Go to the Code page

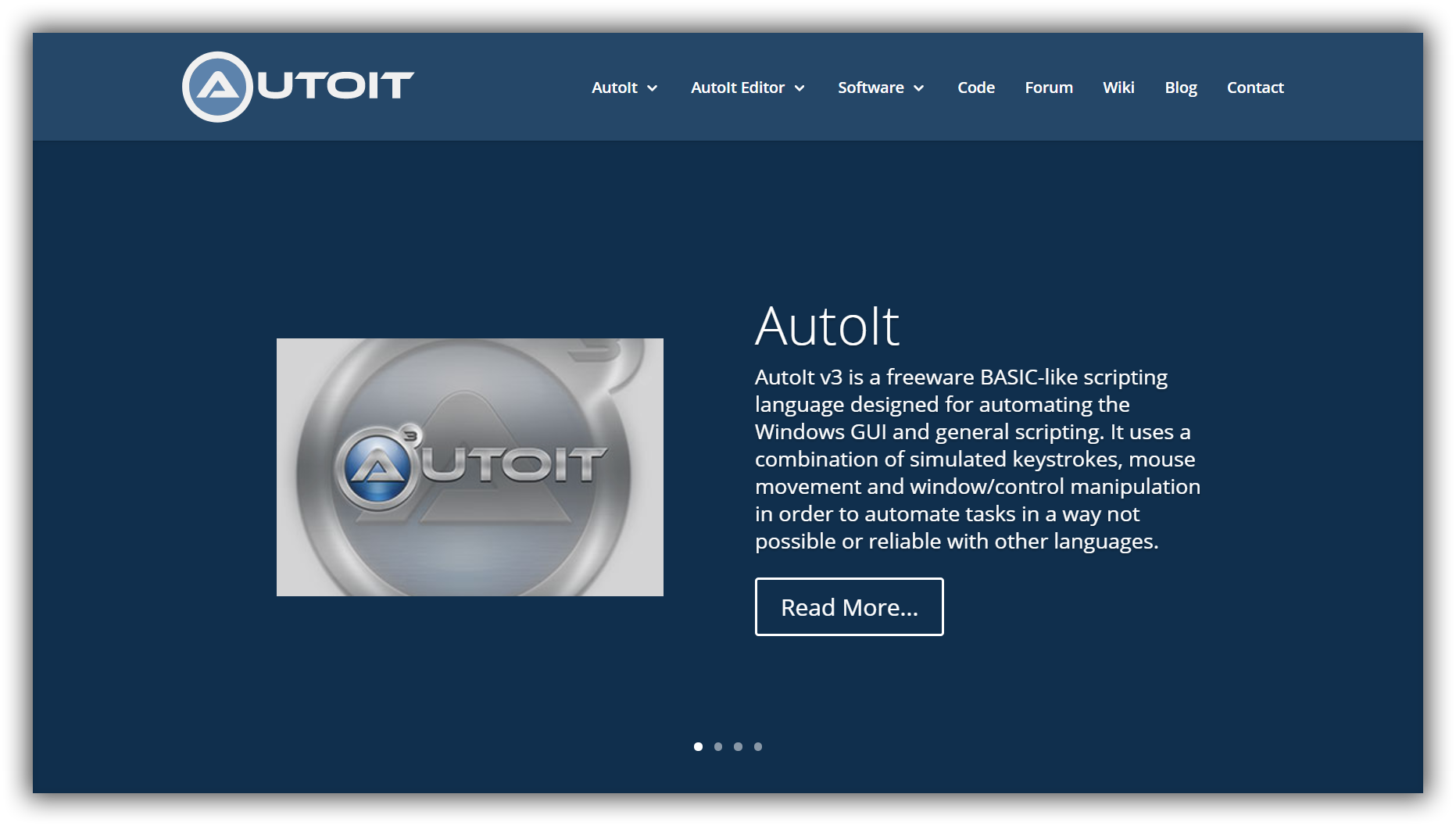click(976, 88)
